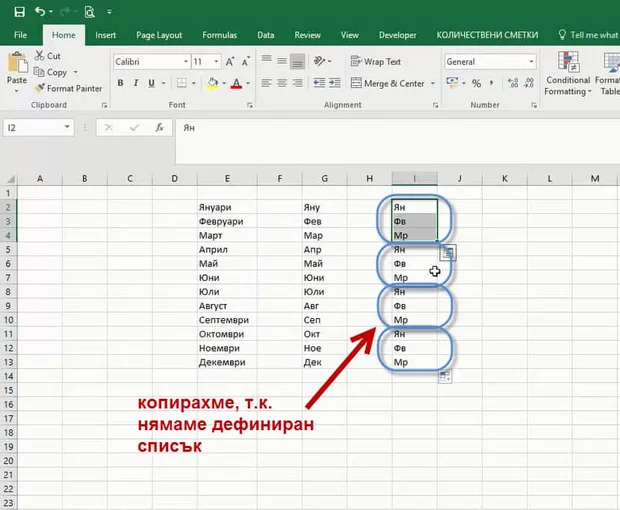620x510 pixels.
Task: Save the workbook with the floppy icon
Action: (19, 11)
